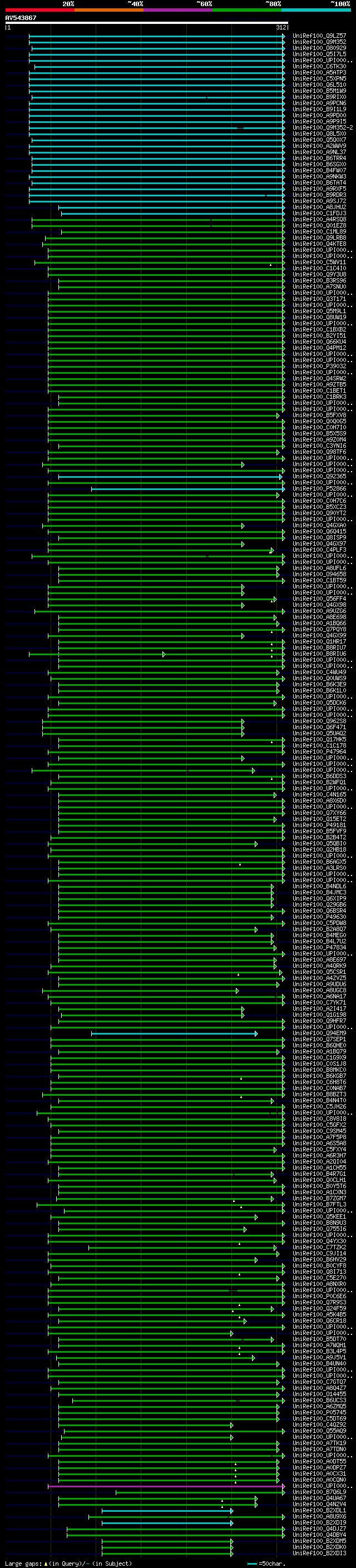Click the query end position 312

tap(281, 27)
